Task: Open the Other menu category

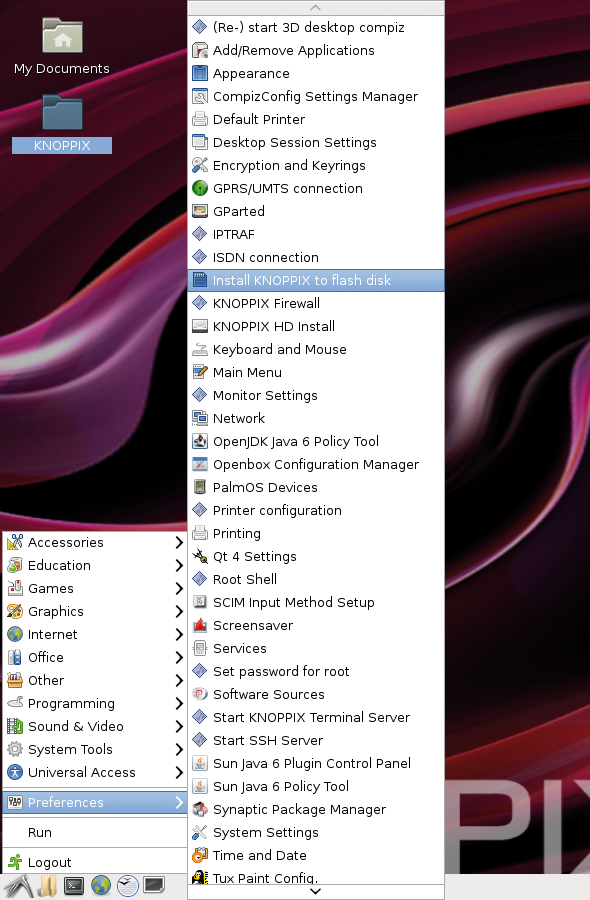Action: coord(95,680)
